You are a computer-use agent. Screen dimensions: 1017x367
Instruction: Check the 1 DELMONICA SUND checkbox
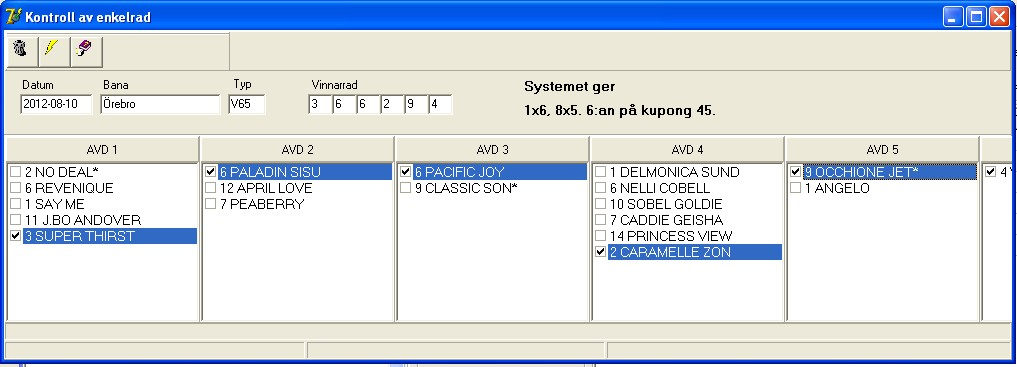601,172
